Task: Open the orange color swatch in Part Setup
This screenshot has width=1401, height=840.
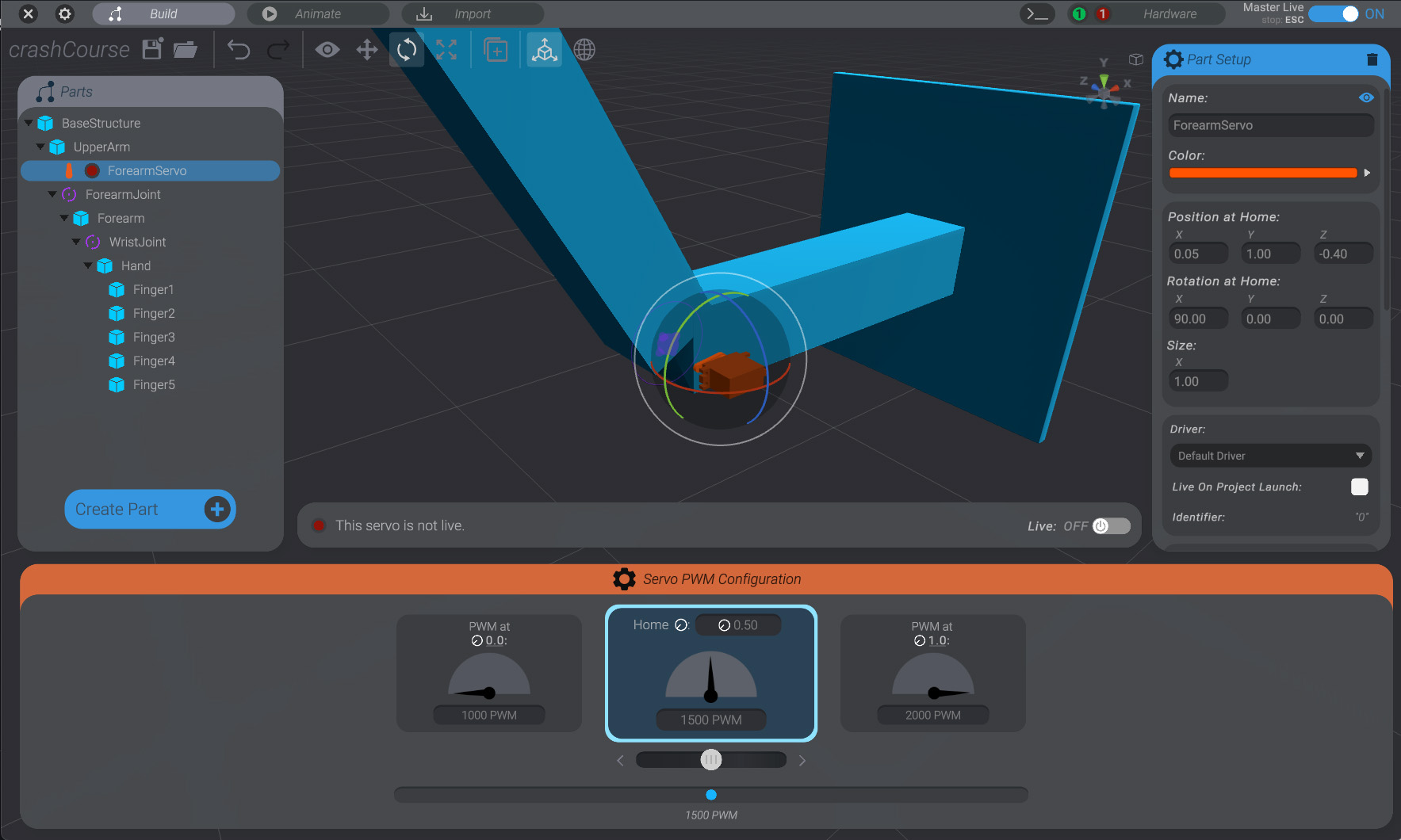Action: pos(1262,173)
